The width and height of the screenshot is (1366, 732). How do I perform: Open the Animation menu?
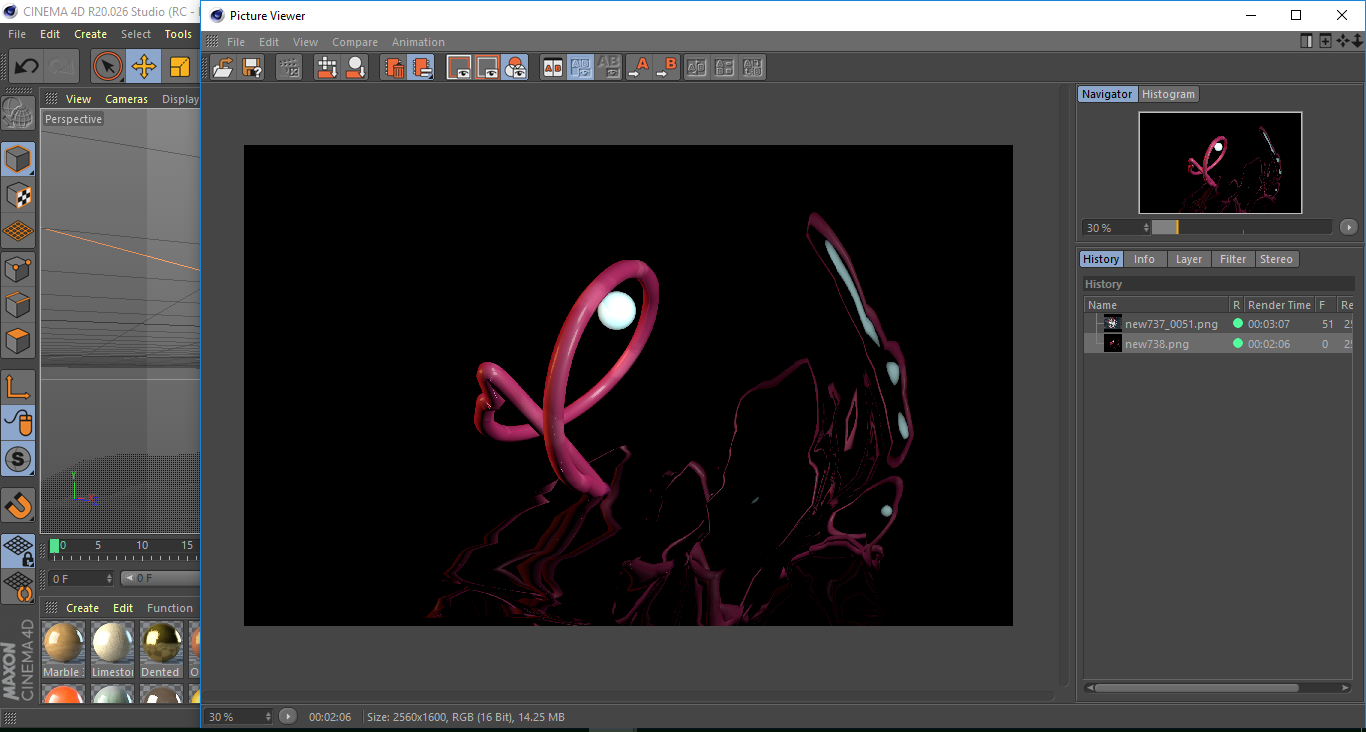[x=418, y=42]
